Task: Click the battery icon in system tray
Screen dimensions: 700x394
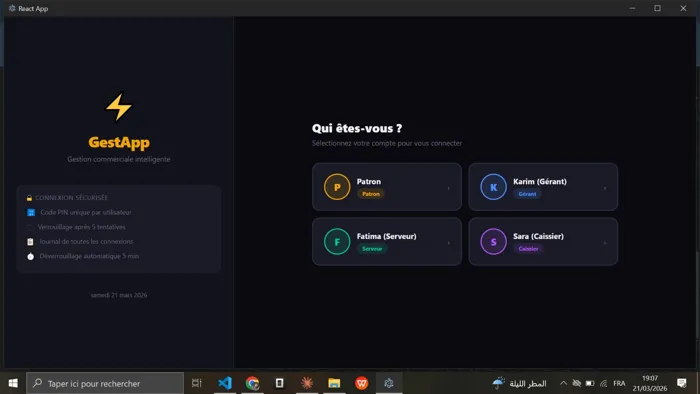Action: pos(590,383)
